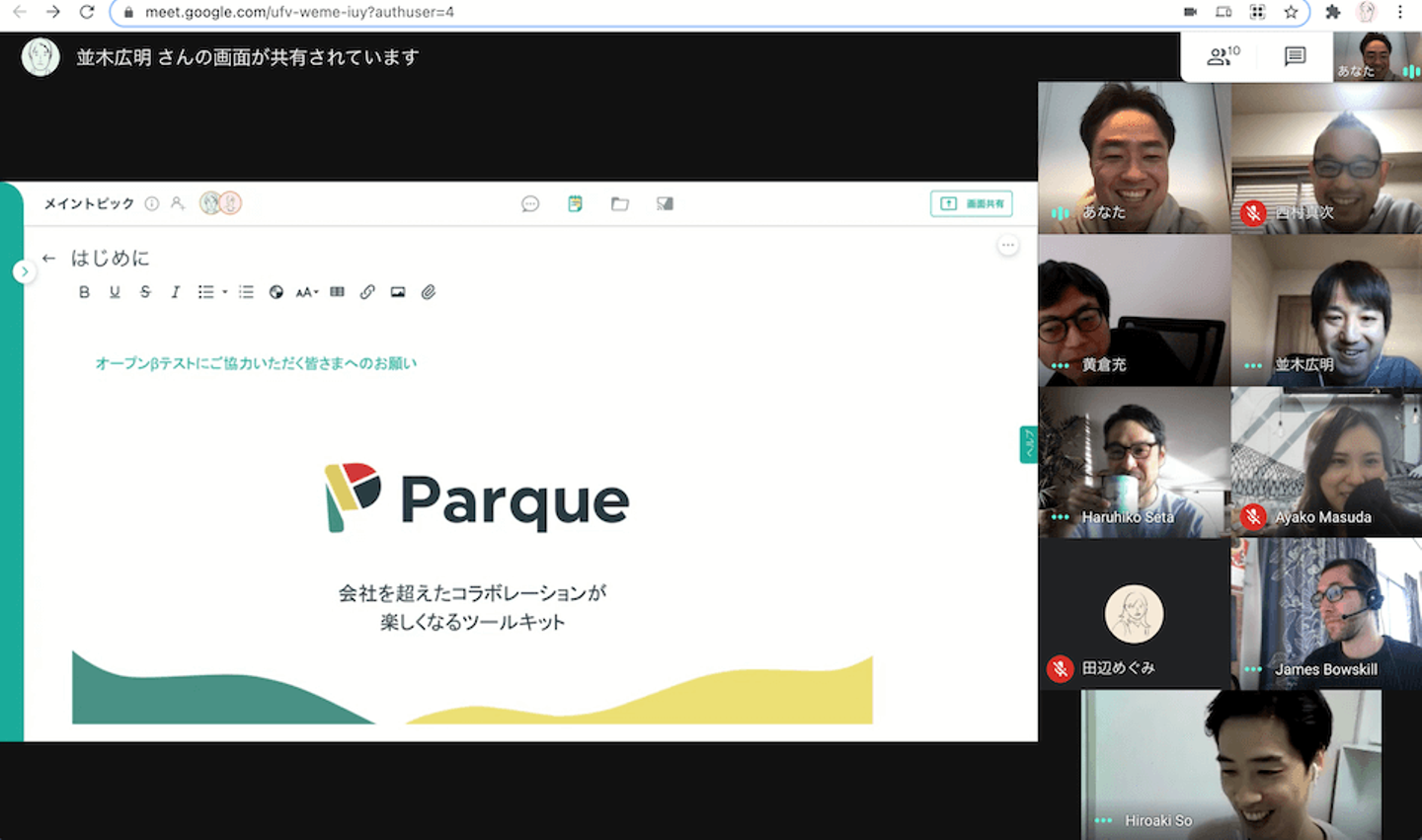Viewport: 1422px width, 840px height.
Task: Open the three-dot more options in Parque editor
Action: 1007,245
